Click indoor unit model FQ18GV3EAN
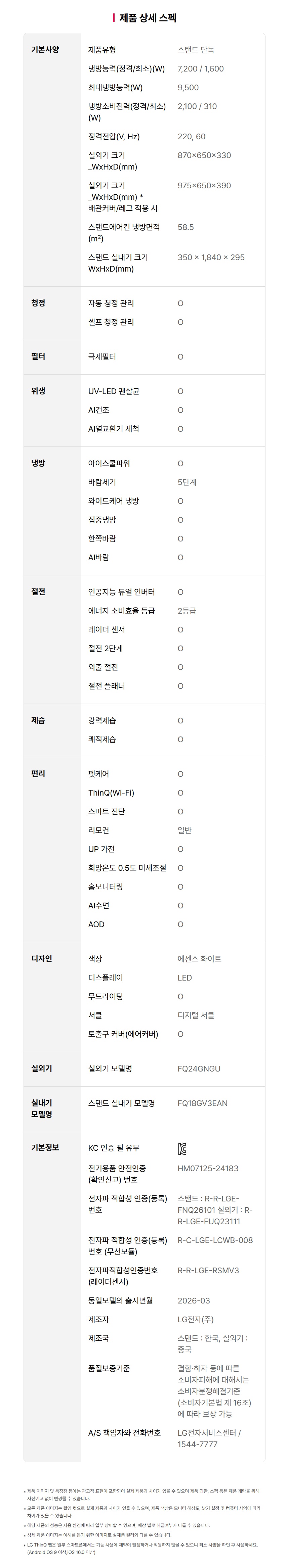Screen dimensions: 289x1568 point(202,1103)
